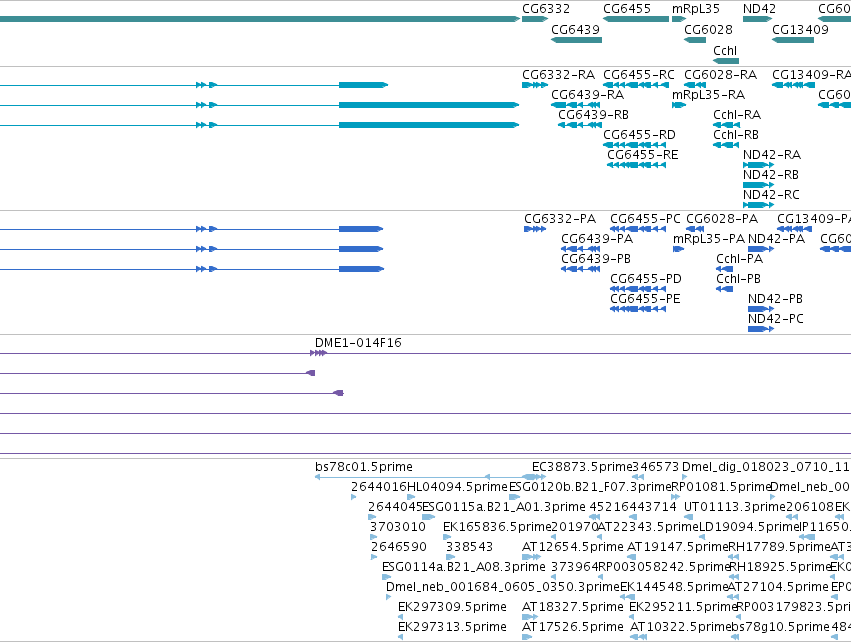851x642 pixels.
Task: Click the CG6455-PE protein label
Action: coord(645,299)
